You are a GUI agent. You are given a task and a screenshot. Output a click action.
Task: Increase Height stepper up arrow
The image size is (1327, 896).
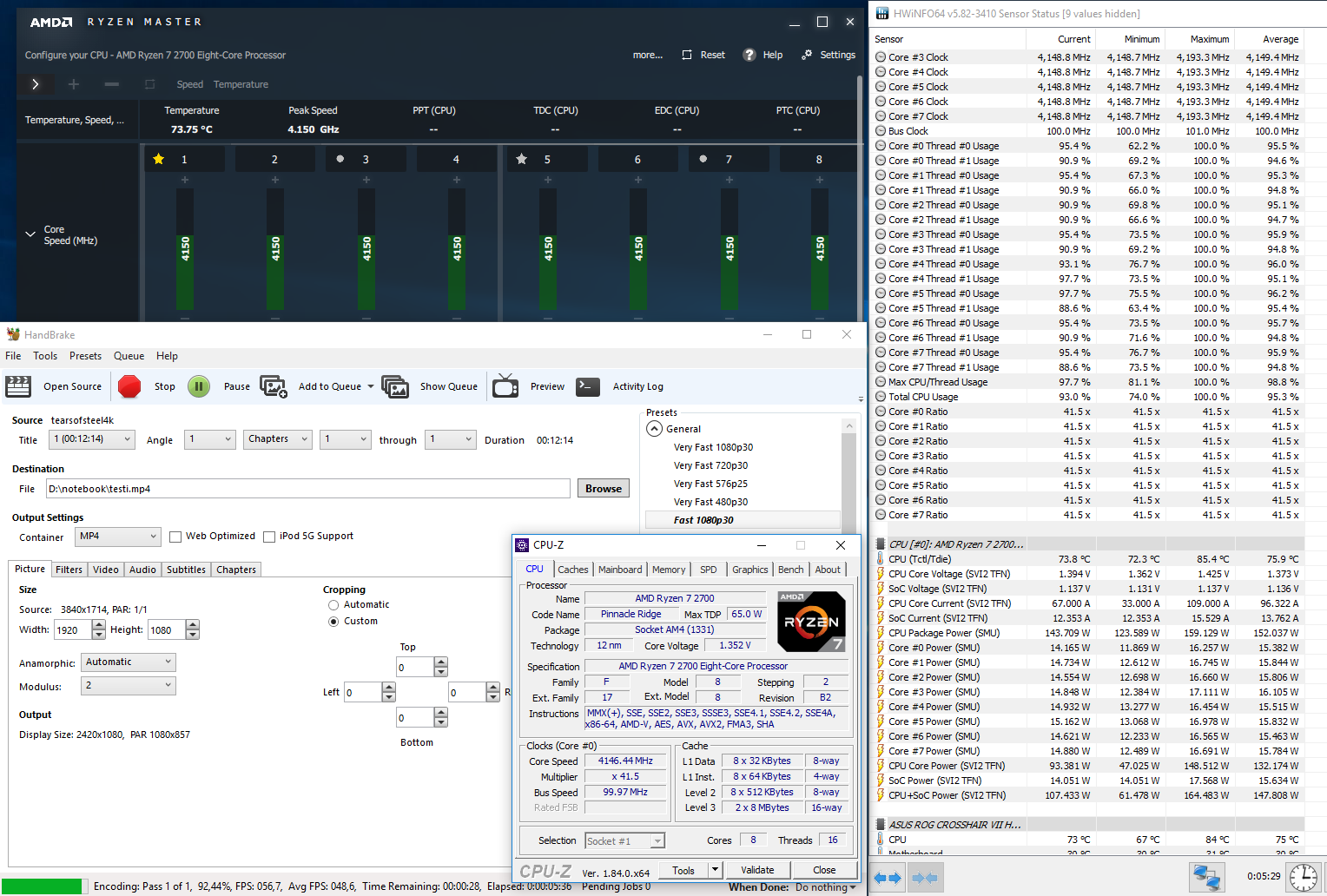[193, 625]
